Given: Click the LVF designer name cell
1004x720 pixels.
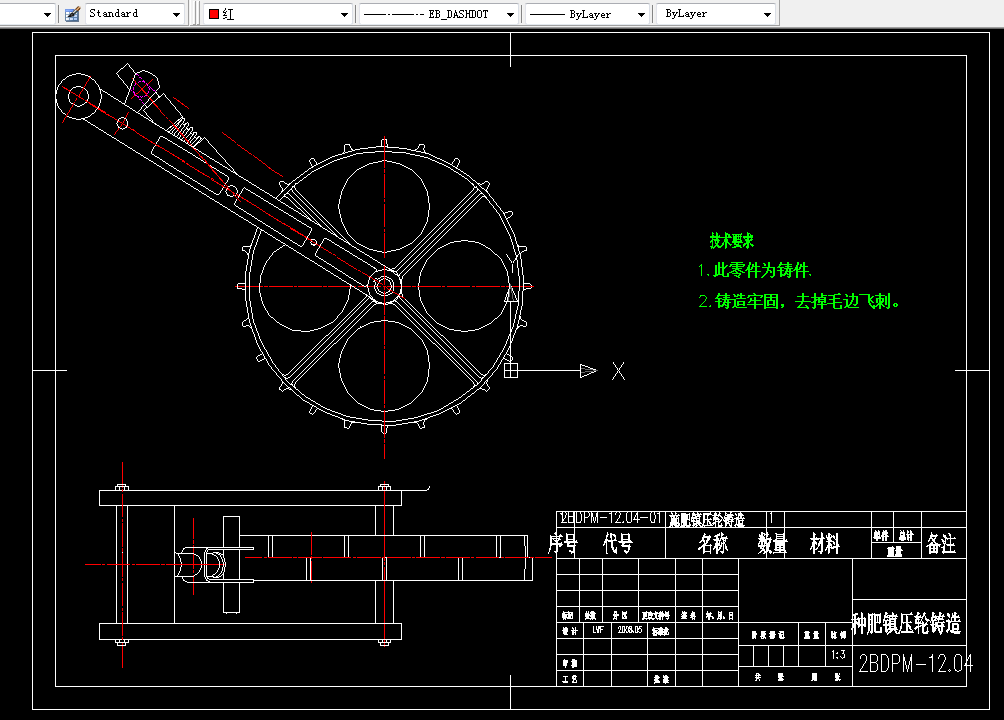Looking at the screenshot, I should coord(598,630).
